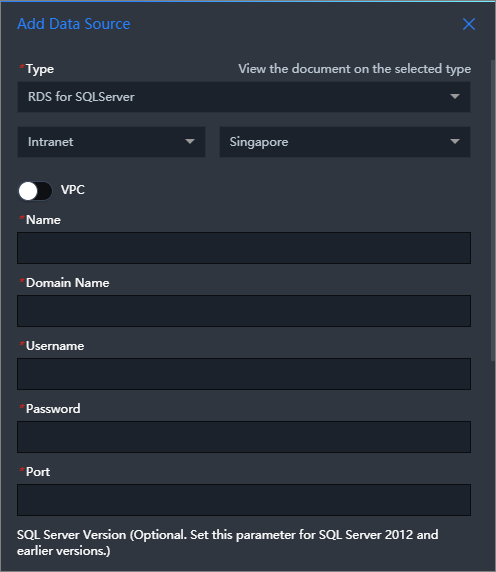This screenshot has height=572, width=496.
Task: Focus the Name input field
Action: [244, 248]
